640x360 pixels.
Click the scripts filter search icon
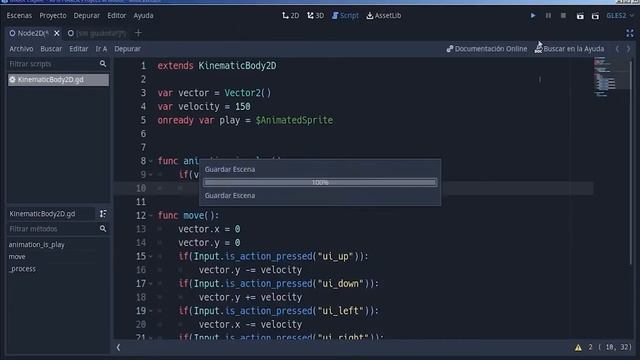103,64
